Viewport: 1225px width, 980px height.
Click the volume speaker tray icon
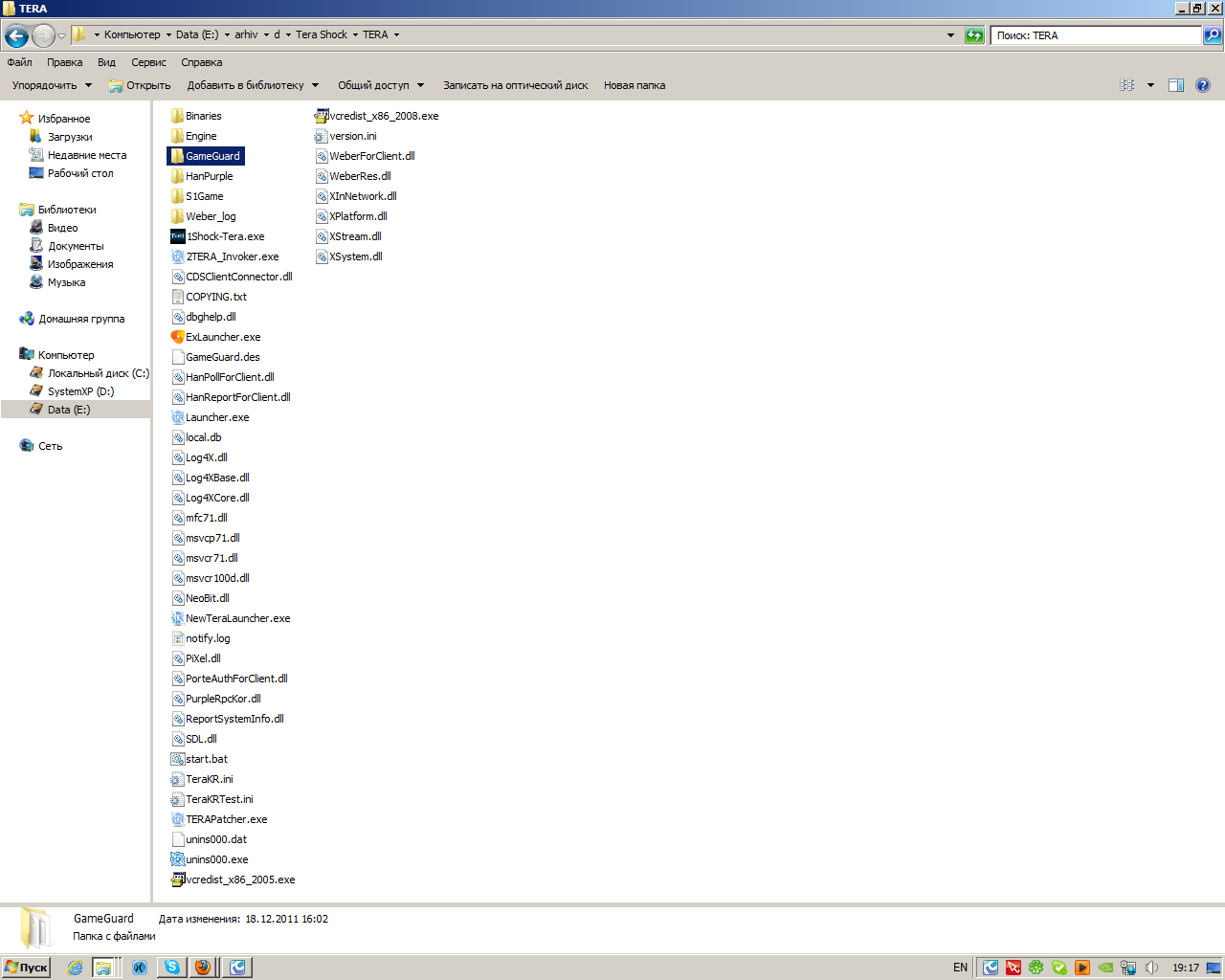coord(1151,968)
